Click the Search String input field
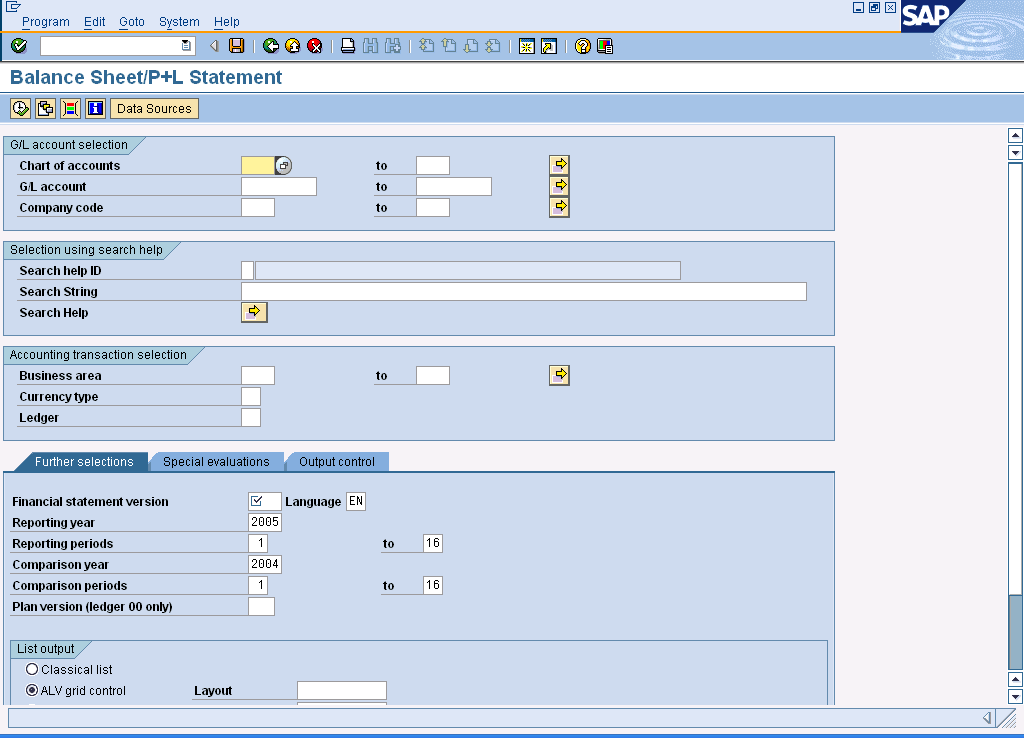Screen dimensions: 1024x738 pos(524,291)
